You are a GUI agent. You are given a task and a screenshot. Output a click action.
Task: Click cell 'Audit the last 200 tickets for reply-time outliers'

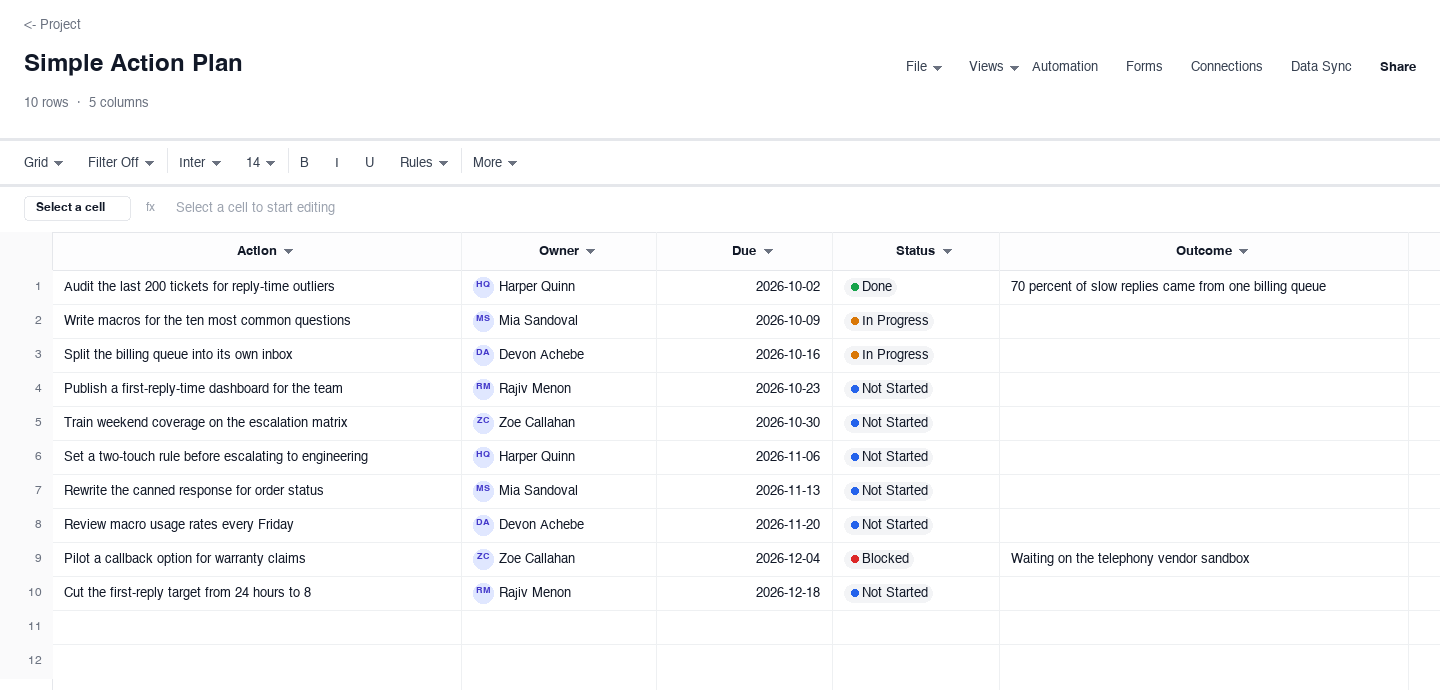point(257,287)
